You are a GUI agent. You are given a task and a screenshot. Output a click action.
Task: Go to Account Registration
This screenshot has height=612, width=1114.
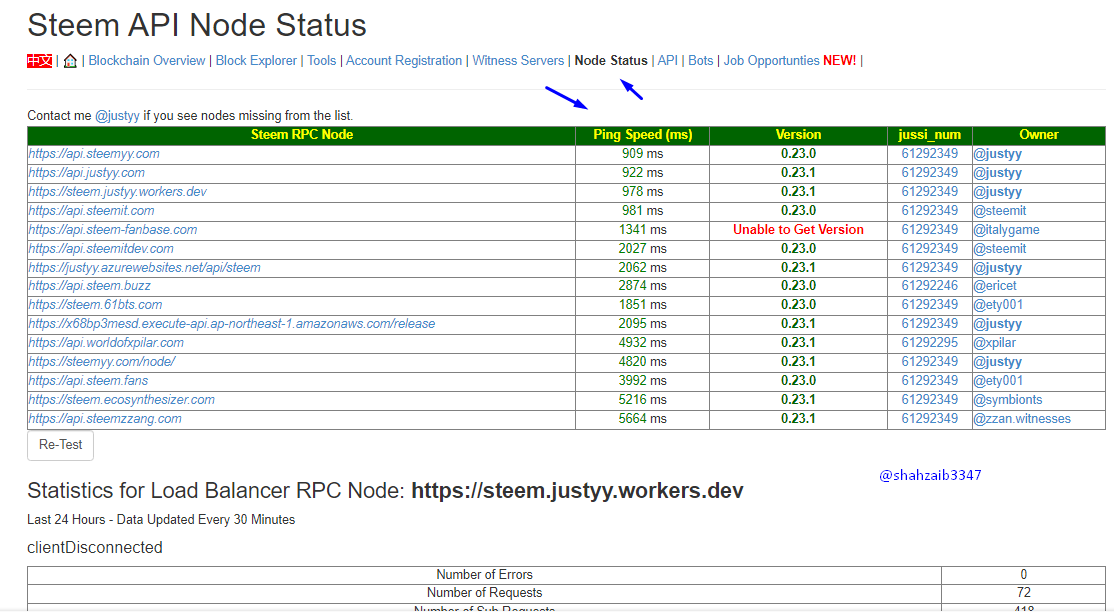pyautogui.click(x=404, y=61)
